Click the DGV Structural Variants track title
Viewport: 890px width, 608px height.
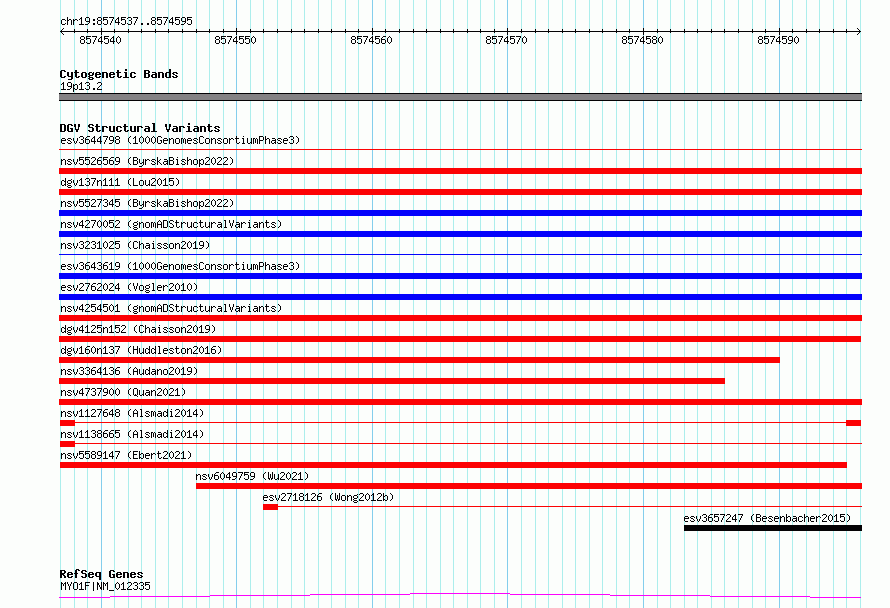[140, 128]
